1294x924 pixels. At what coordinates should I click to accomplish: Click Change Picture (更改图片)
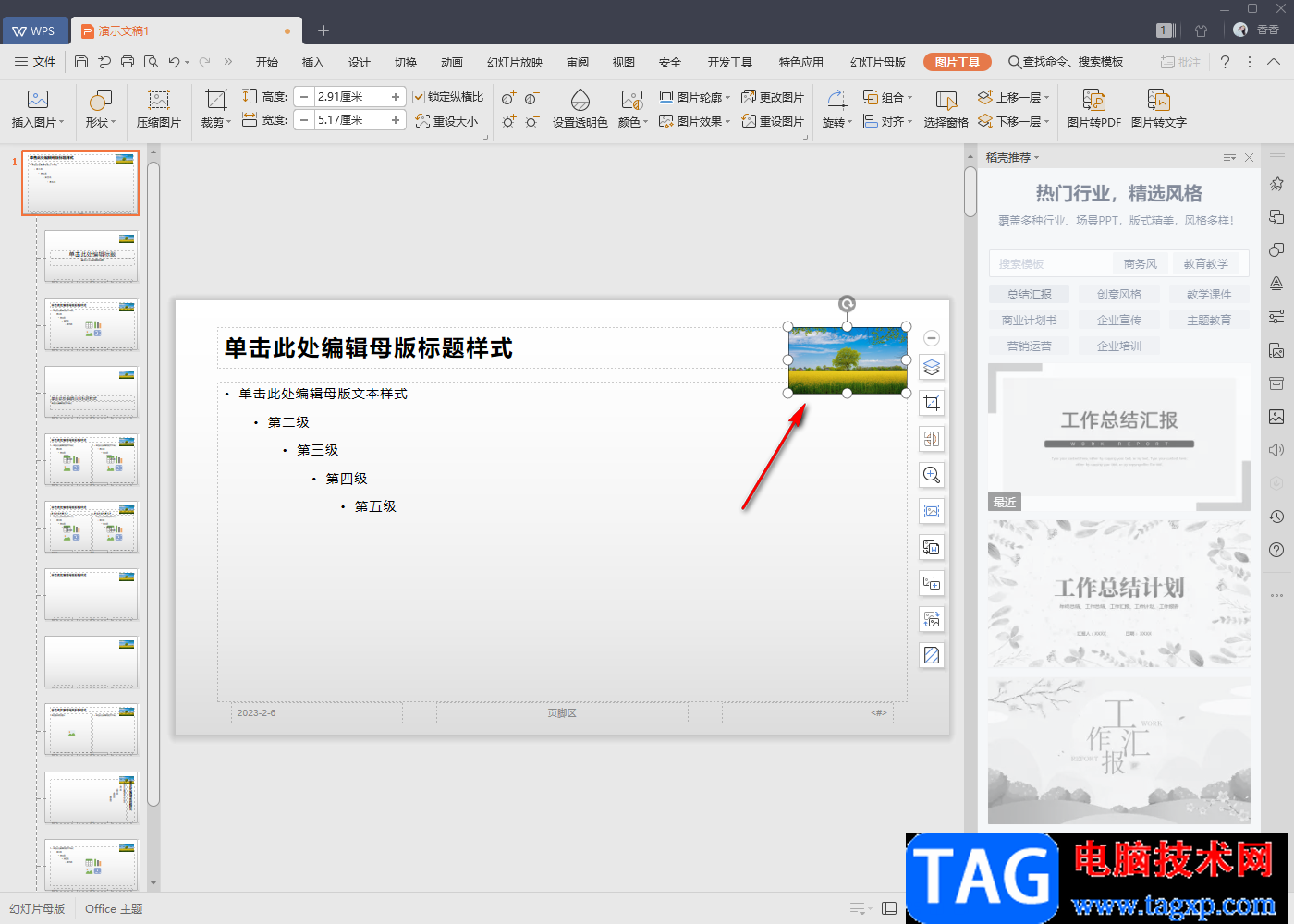(x=773, y=97)
